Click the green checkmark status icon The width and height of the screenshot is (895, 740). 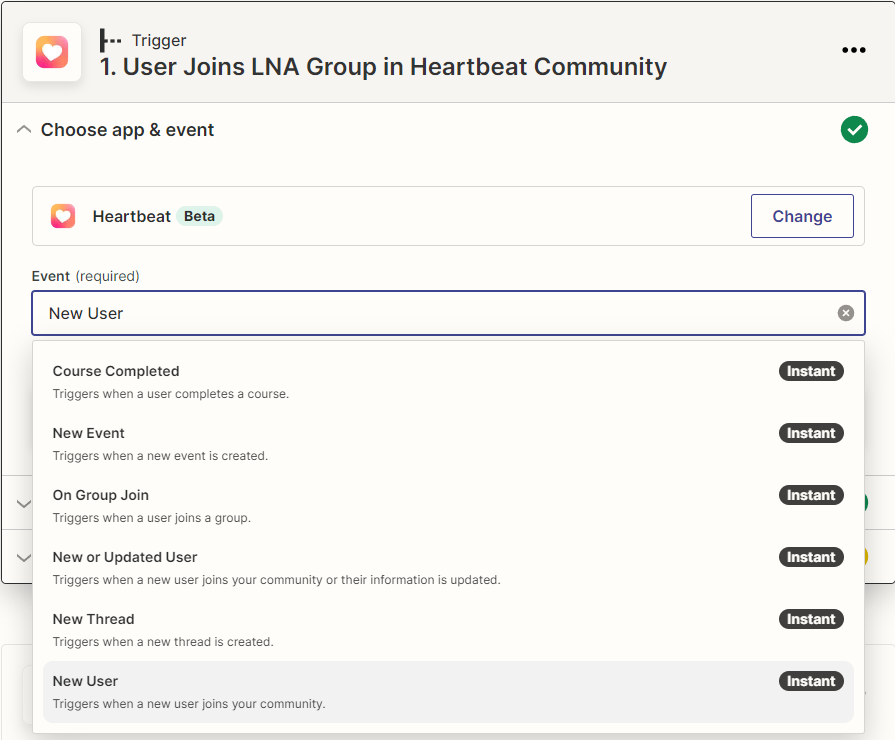[853, 130]
